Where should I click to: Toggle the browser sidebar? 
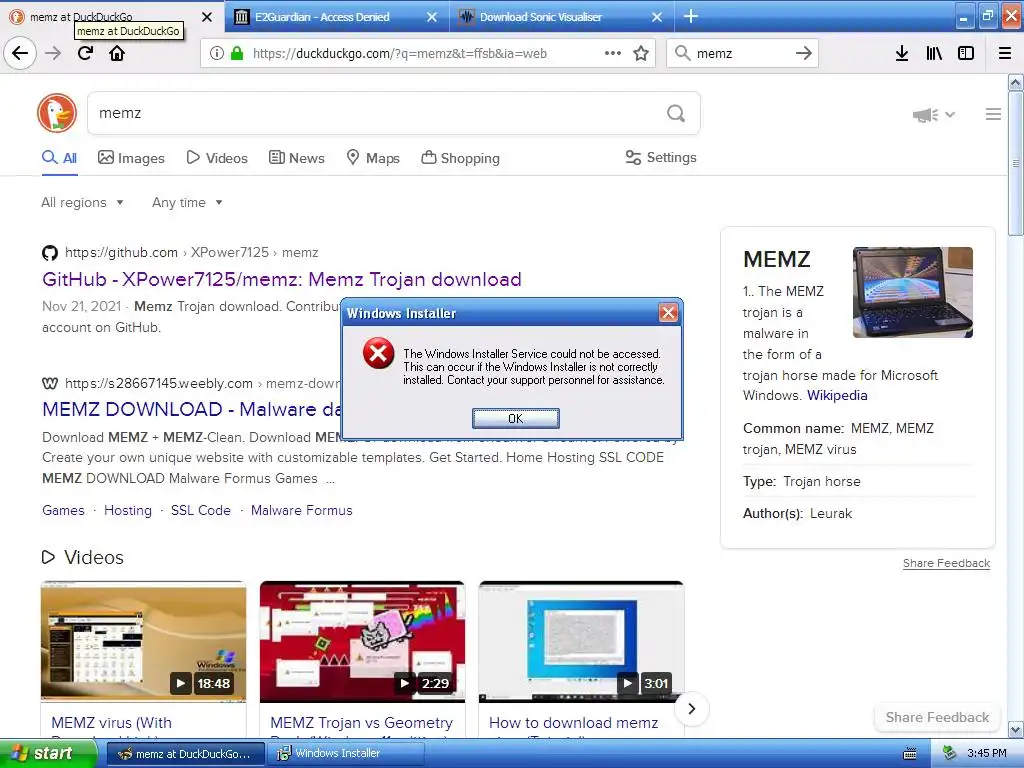point(966,53)
